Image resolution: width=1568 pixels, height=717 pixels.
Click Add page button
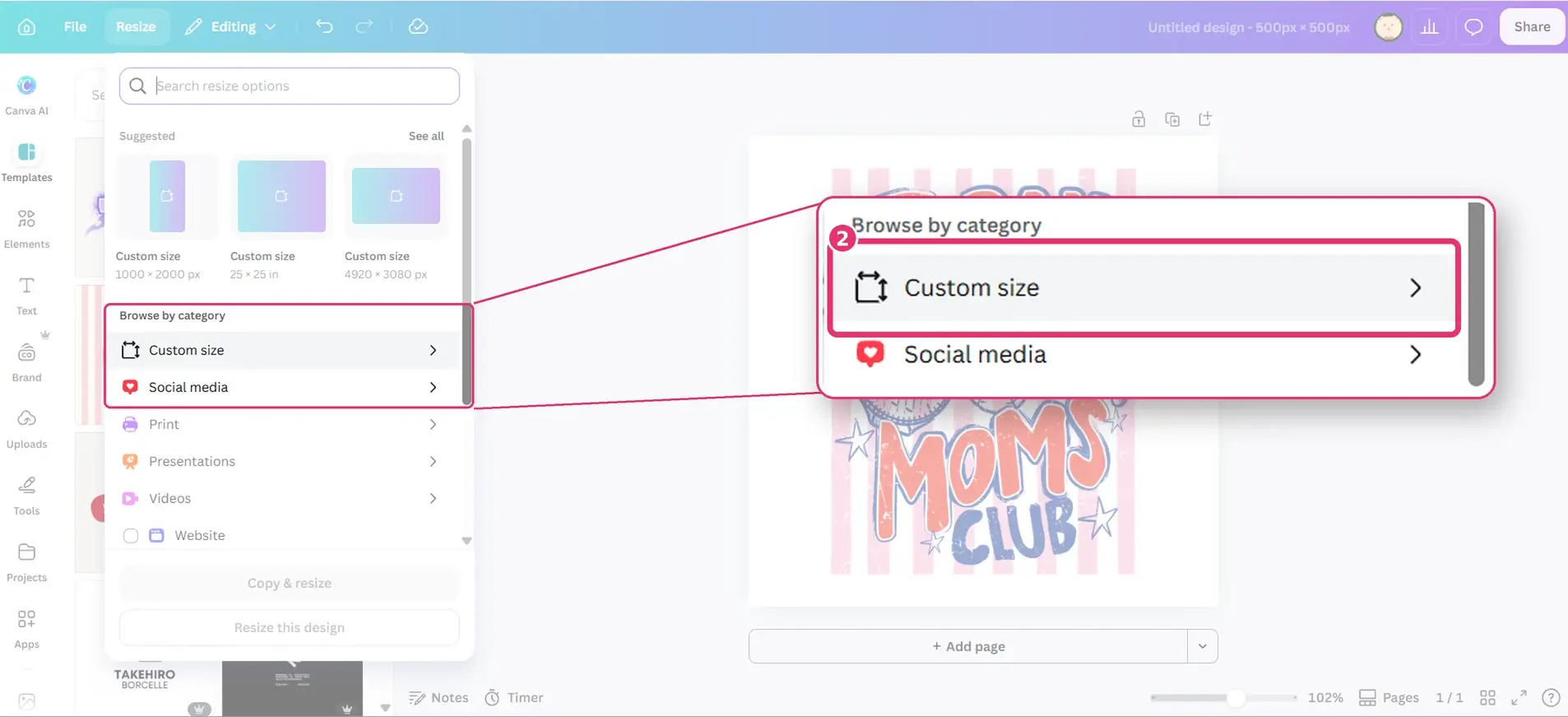pyautogui.click(x=968, y=646)
